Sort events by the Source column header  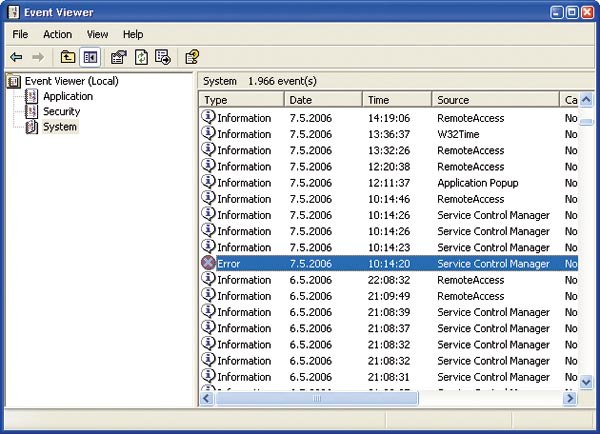coord(495,100)
